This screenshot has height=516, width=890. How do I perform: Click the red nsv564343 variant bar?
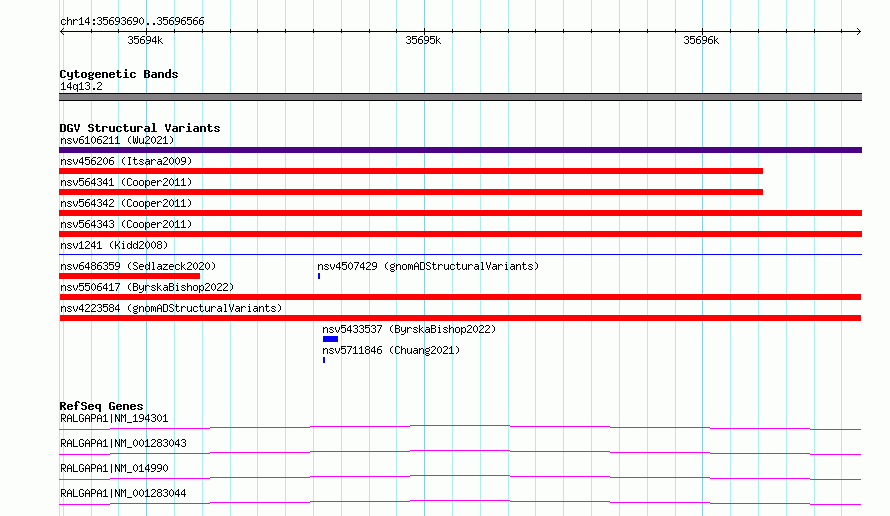(460, 234)
